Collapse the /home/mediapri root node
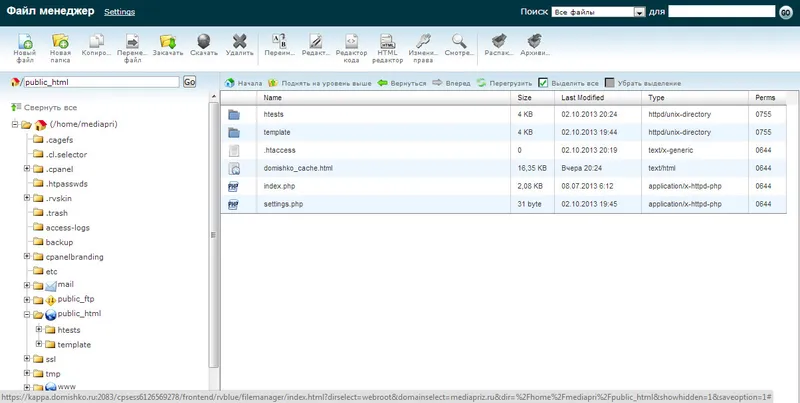 (15, 124)
